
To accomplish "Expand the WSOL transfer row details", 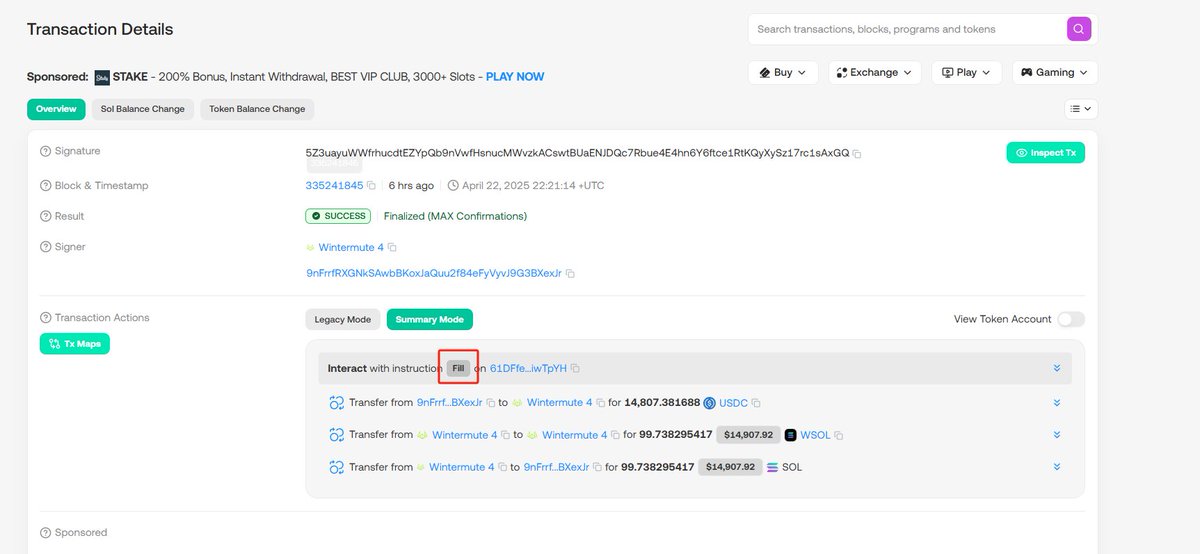I will tap(1057, 435).
